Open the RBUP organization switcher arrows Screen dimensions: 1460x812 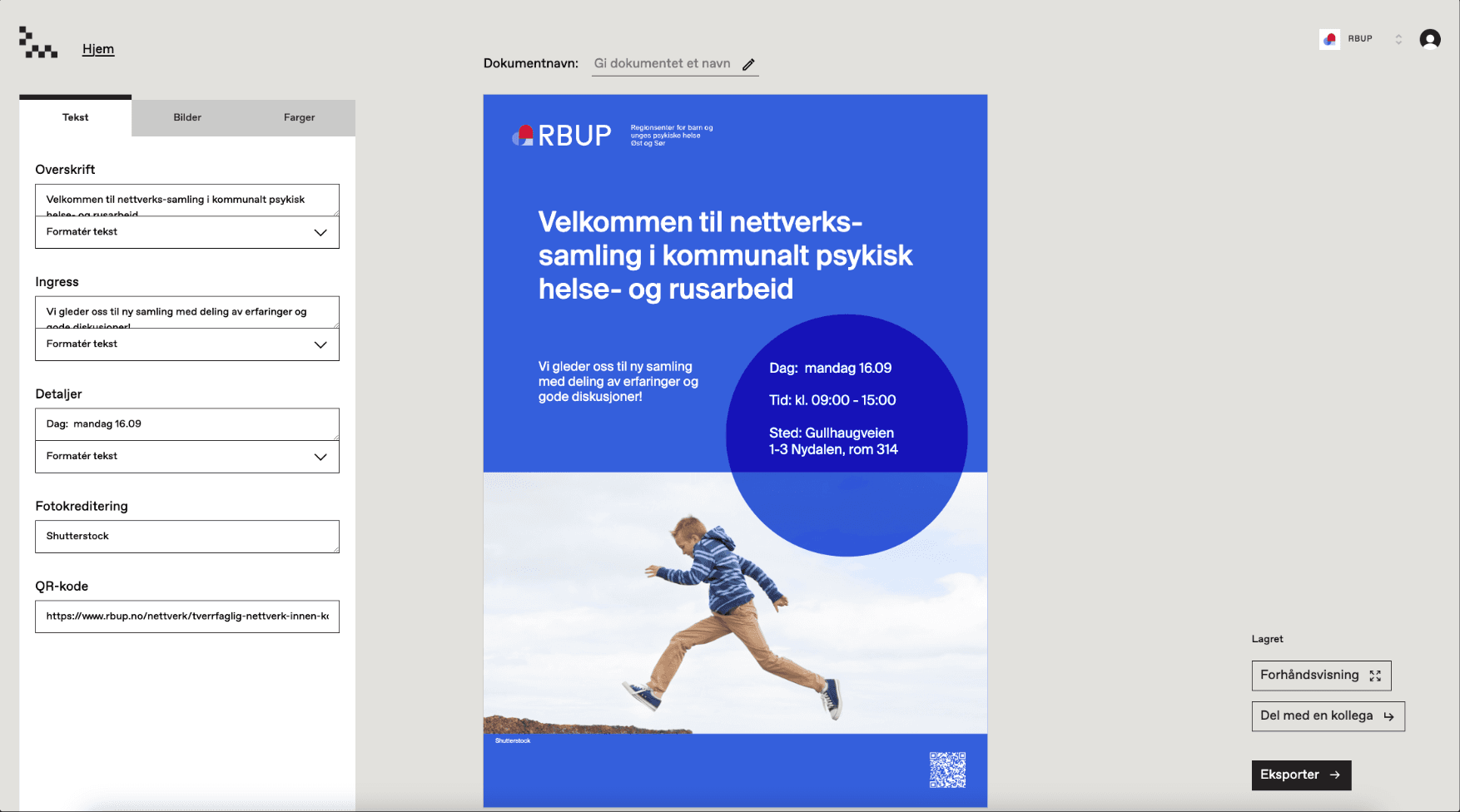point(1398,39)
